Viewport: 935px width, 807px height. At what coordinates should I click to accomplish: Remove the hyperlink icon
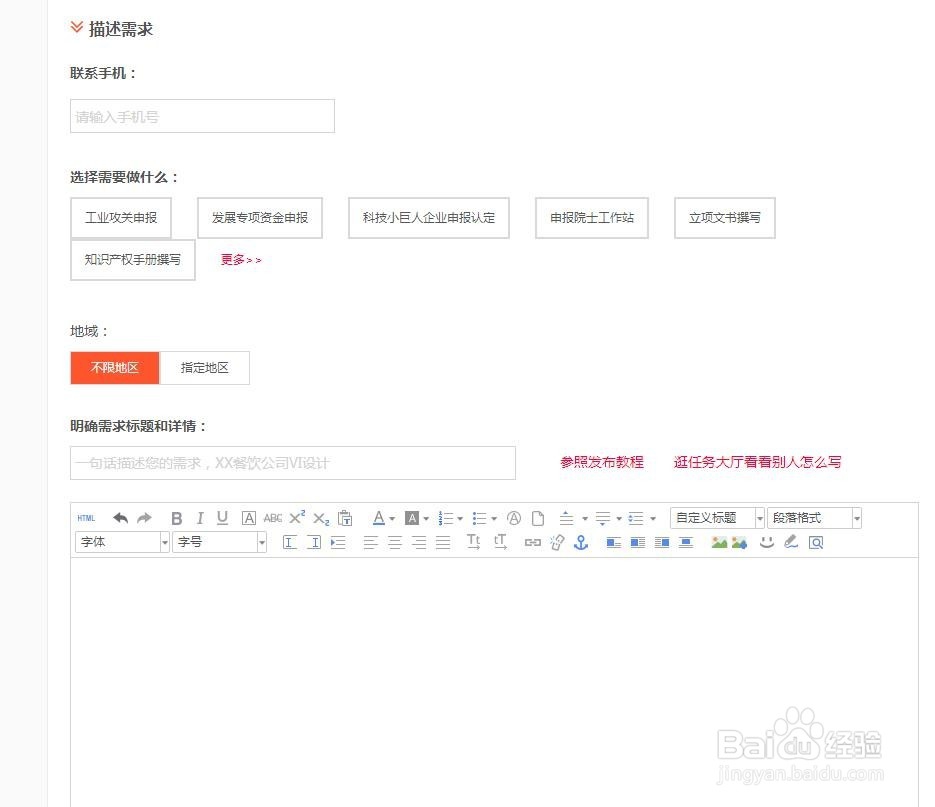click(x=557, y=542)
